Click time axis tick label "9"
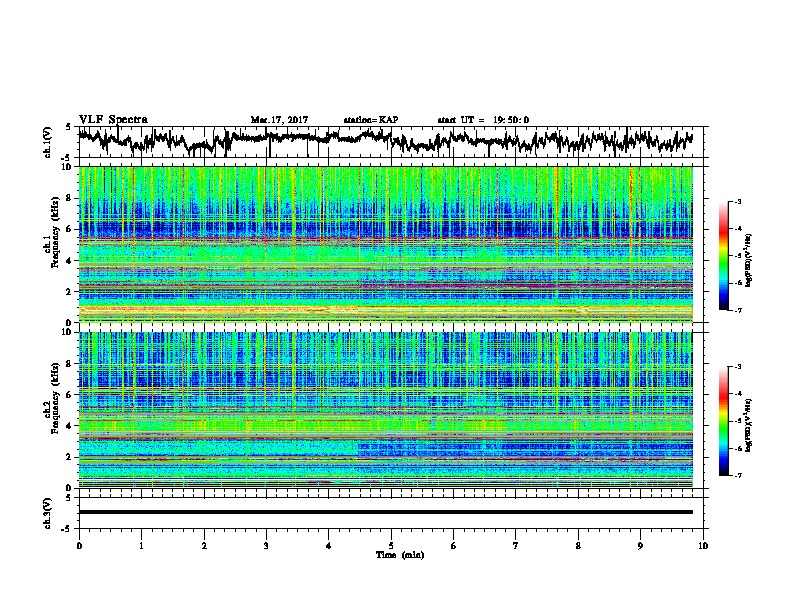 pyautogui.click(x=640, y=546)
